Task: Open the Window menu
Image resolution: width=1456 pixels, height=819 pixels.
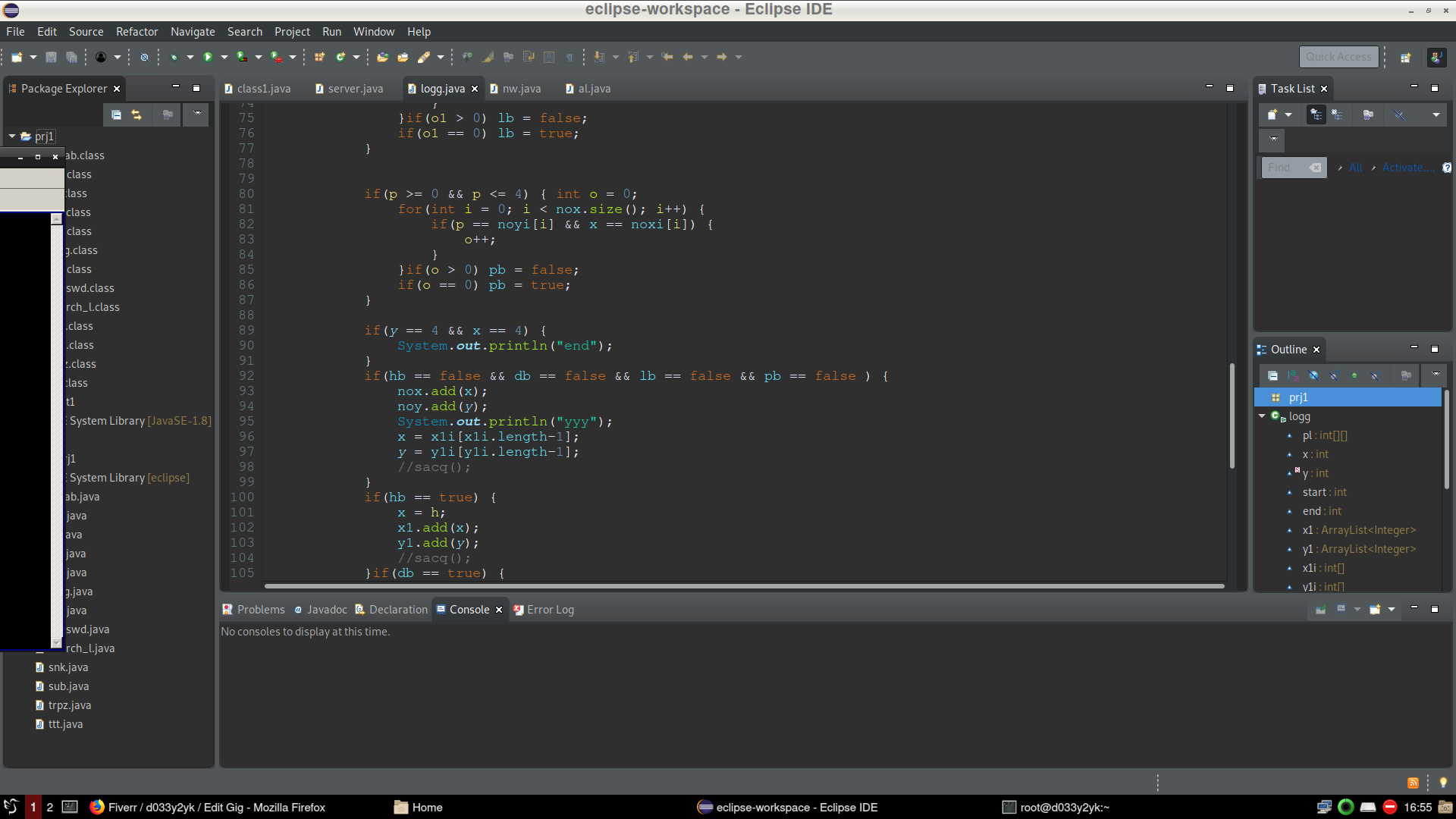Action: point(373,31)
